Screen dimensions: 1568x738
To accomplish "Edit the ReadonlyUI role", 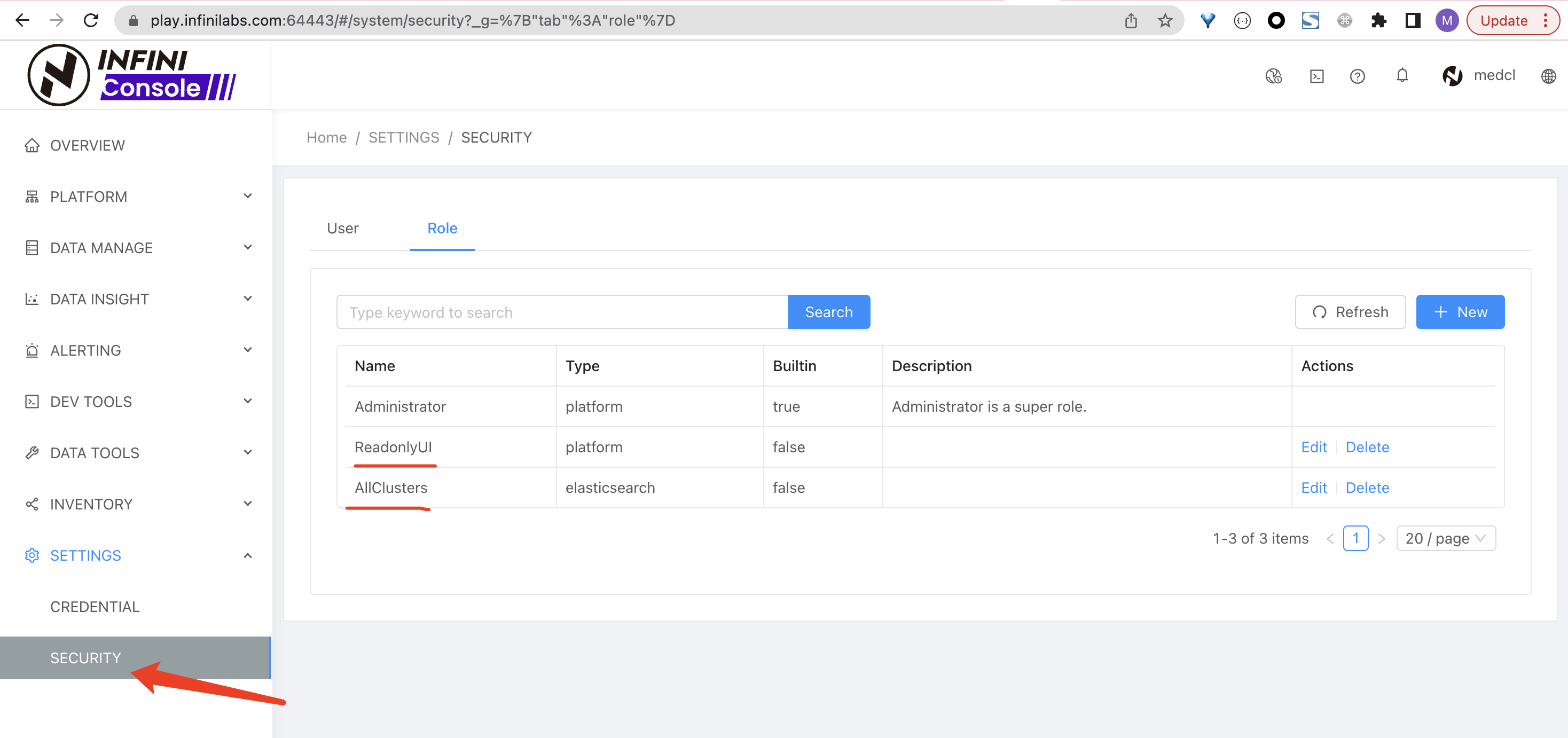I will [x=1314, y=446].
